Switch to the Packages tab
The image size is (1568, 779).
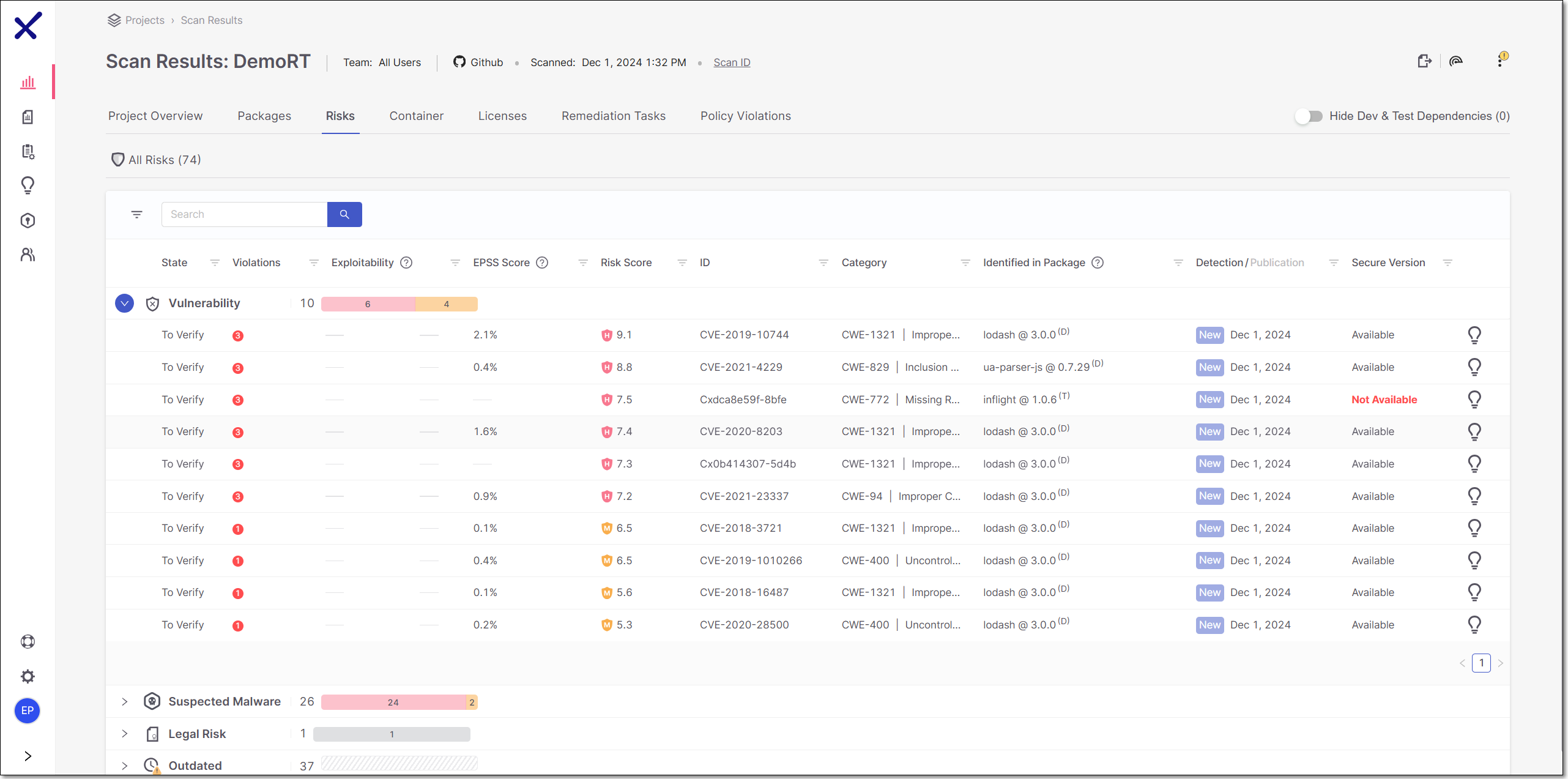[x=264, y=116]
